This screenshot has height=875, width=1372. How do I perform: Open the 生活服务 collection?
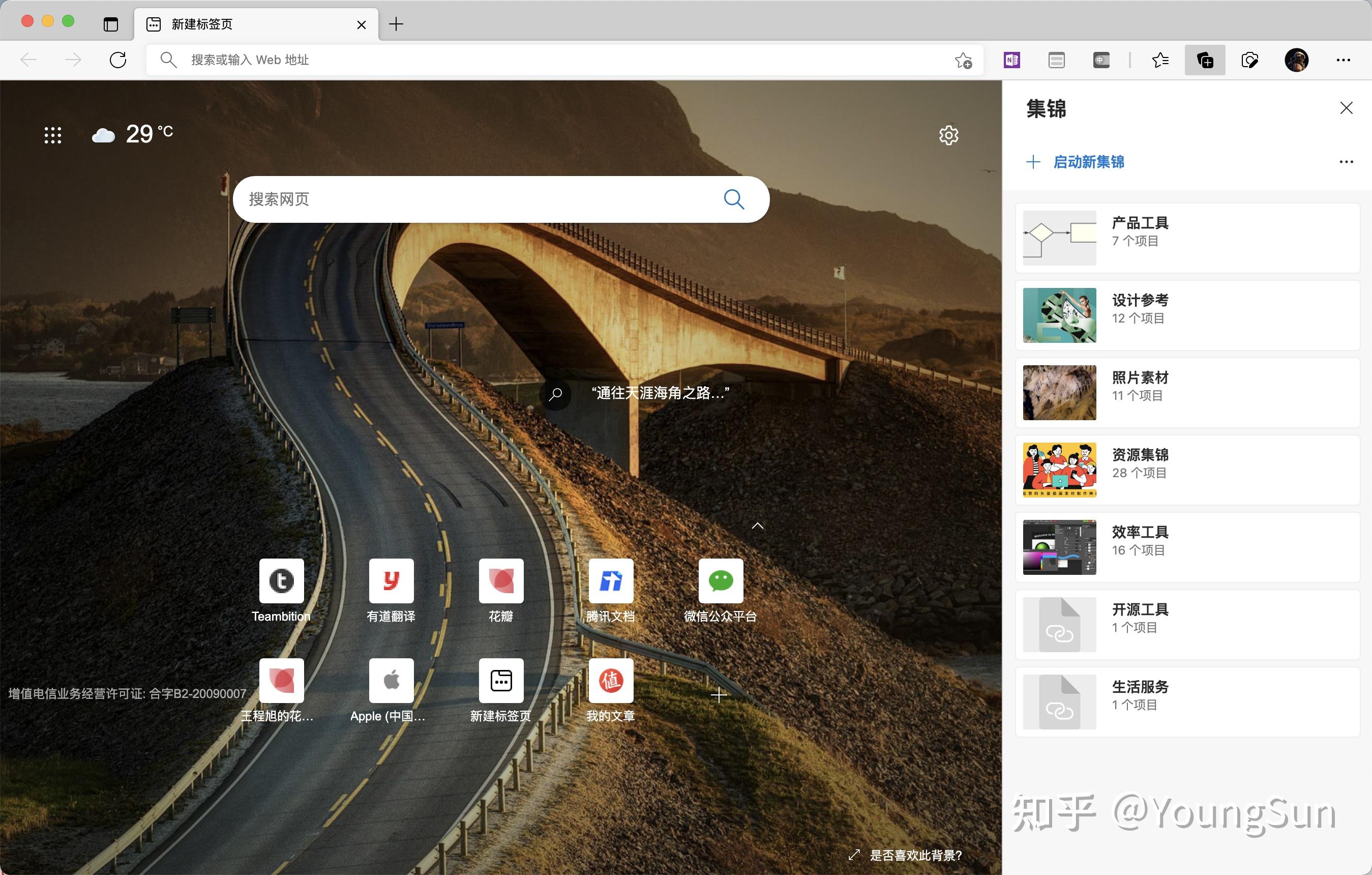pos(1187,702)
